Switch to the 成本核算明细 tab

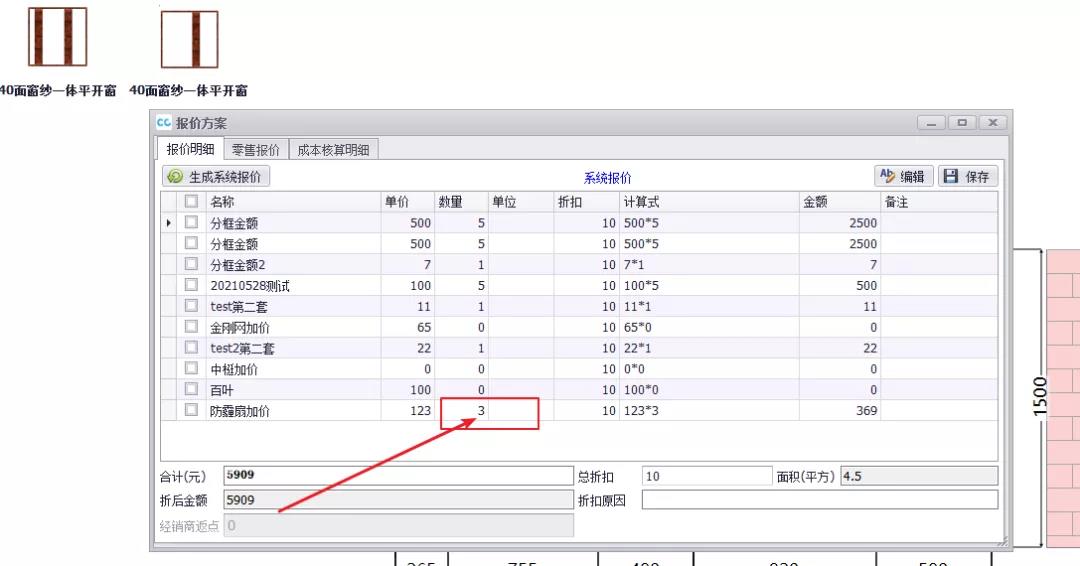333,149
